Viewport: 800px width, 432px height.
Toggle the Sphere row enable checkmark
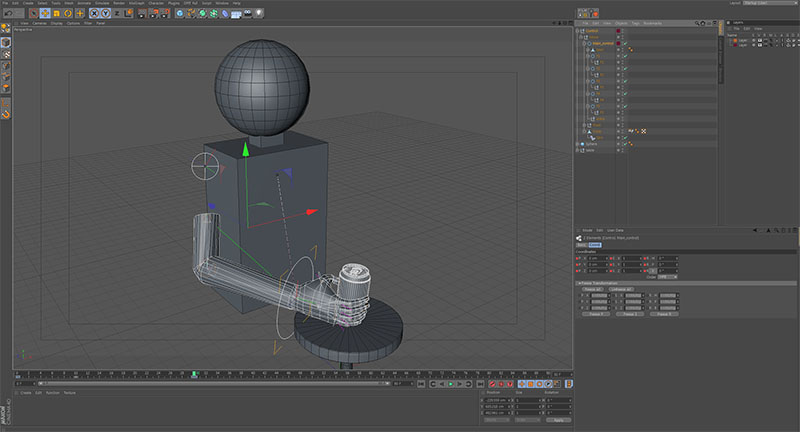coord(624,144)
